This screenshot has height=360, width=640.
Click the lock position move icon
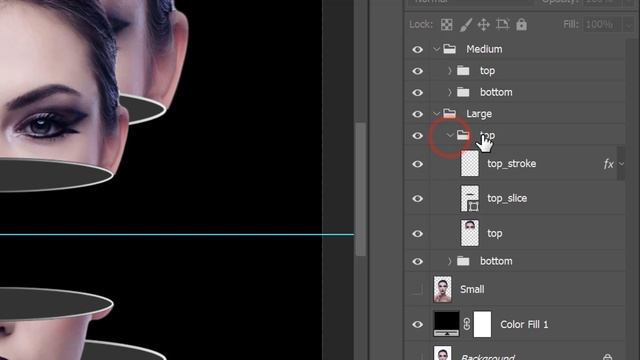484,25
